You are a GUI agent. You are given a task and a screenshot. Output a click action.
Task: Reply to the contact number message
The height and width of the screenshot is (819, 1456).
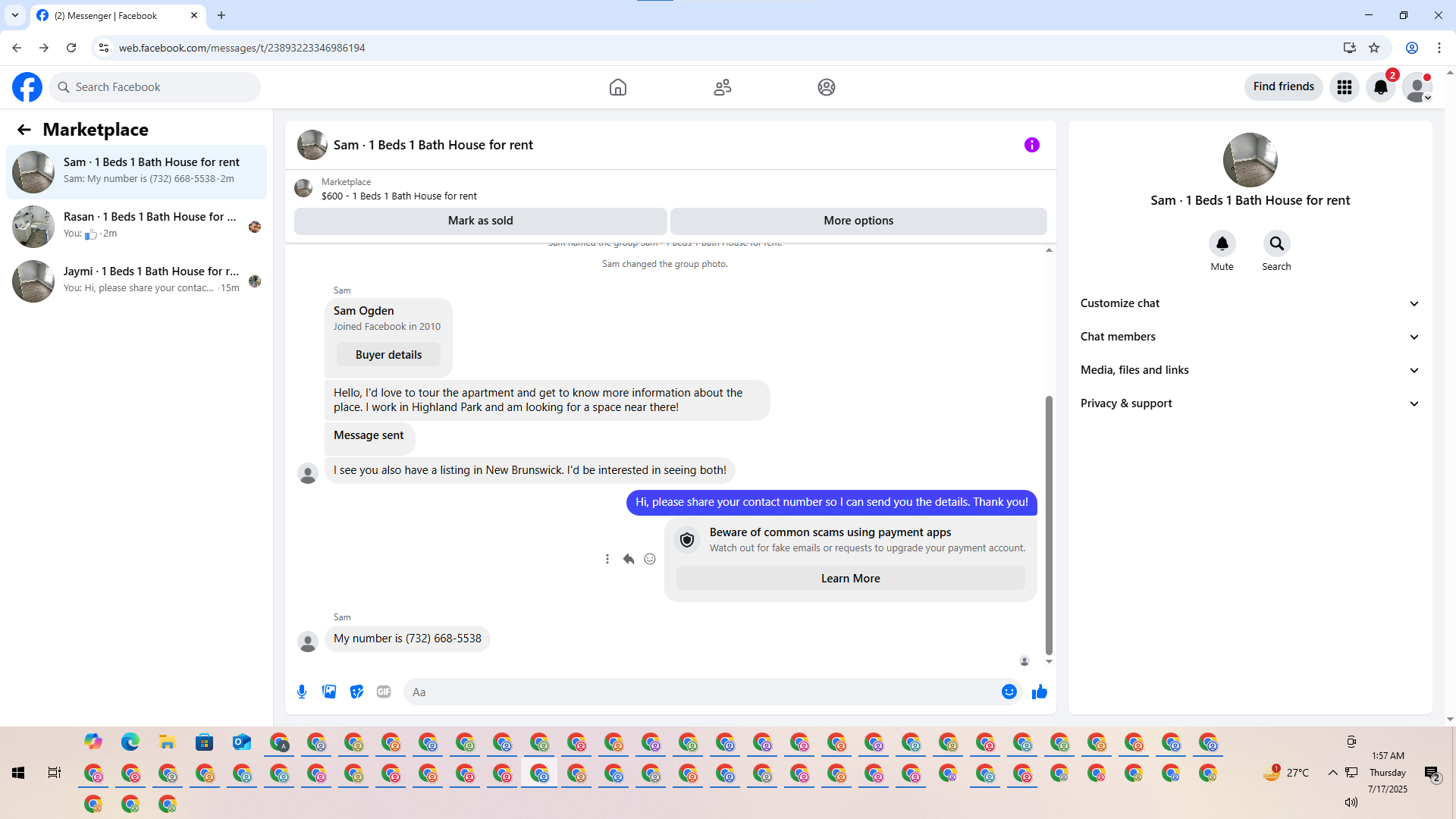(x=629, y=559)
